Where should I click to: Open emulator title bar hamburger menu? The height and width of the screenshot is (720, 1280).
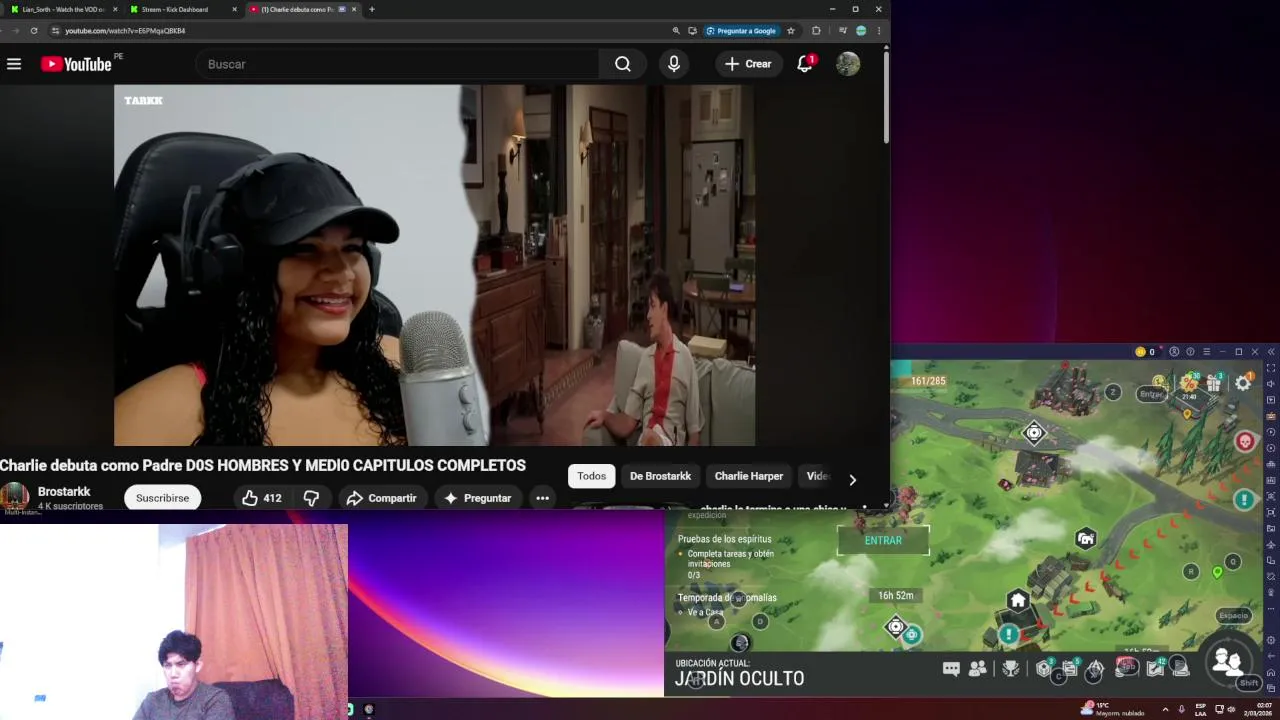pyautogui.click(x=1206, y=352)
